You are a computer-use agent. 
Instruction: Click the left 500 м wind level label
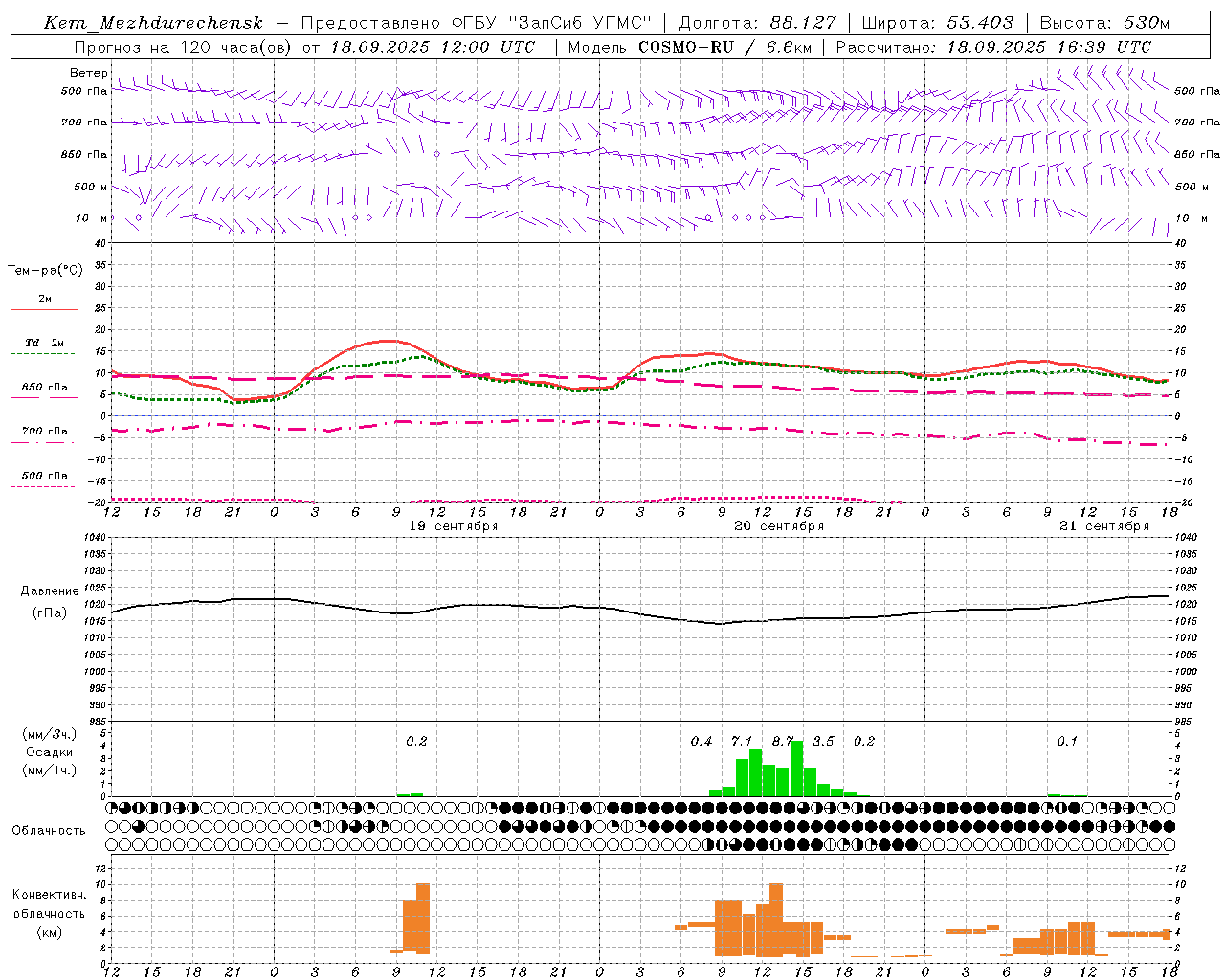[x=91, y=187]
